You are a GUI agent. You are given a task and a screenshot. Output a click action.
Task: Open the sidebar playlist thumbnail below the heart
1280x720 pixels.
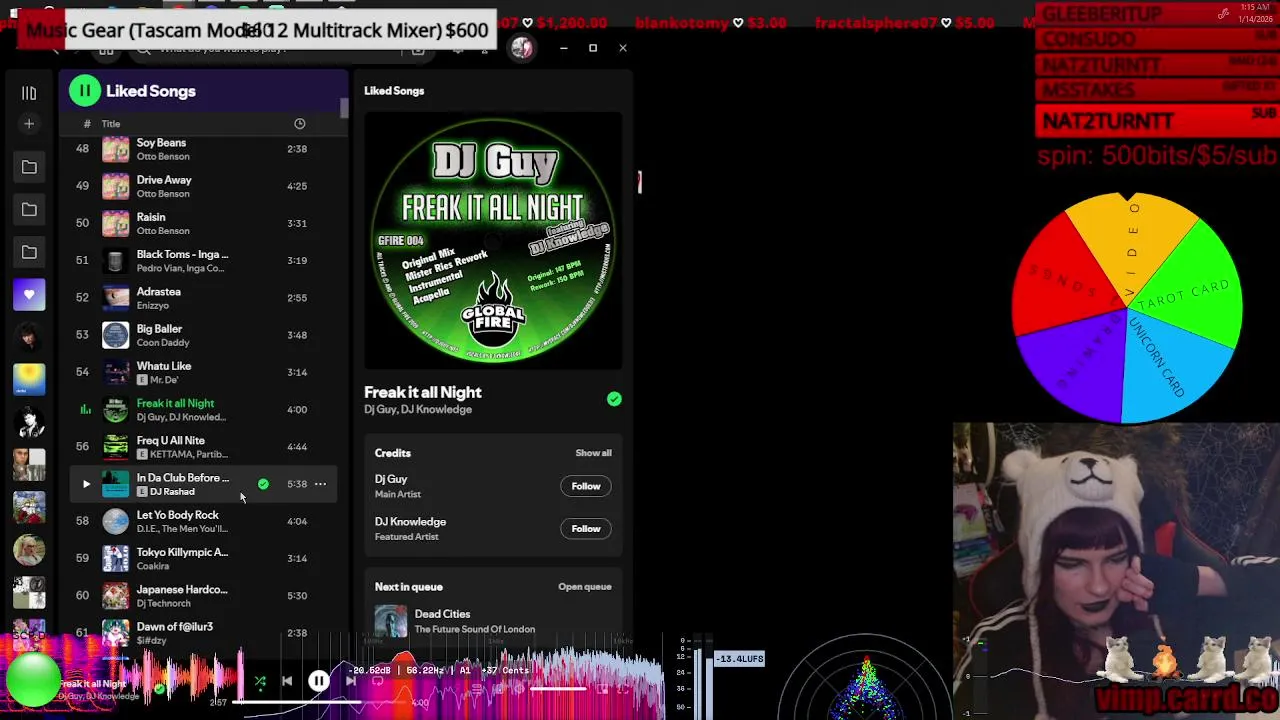[x=29, y=336]
